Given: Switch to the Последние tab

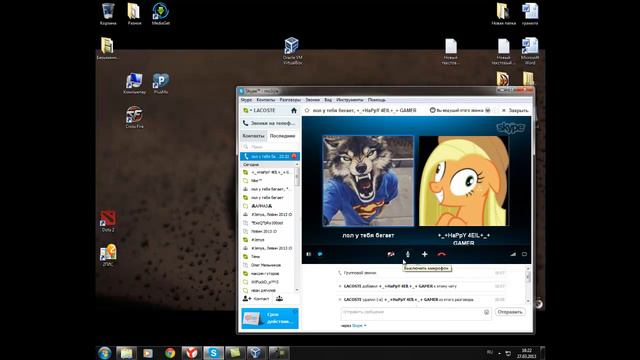Looking at the screenshot, I should pos(282,136).
